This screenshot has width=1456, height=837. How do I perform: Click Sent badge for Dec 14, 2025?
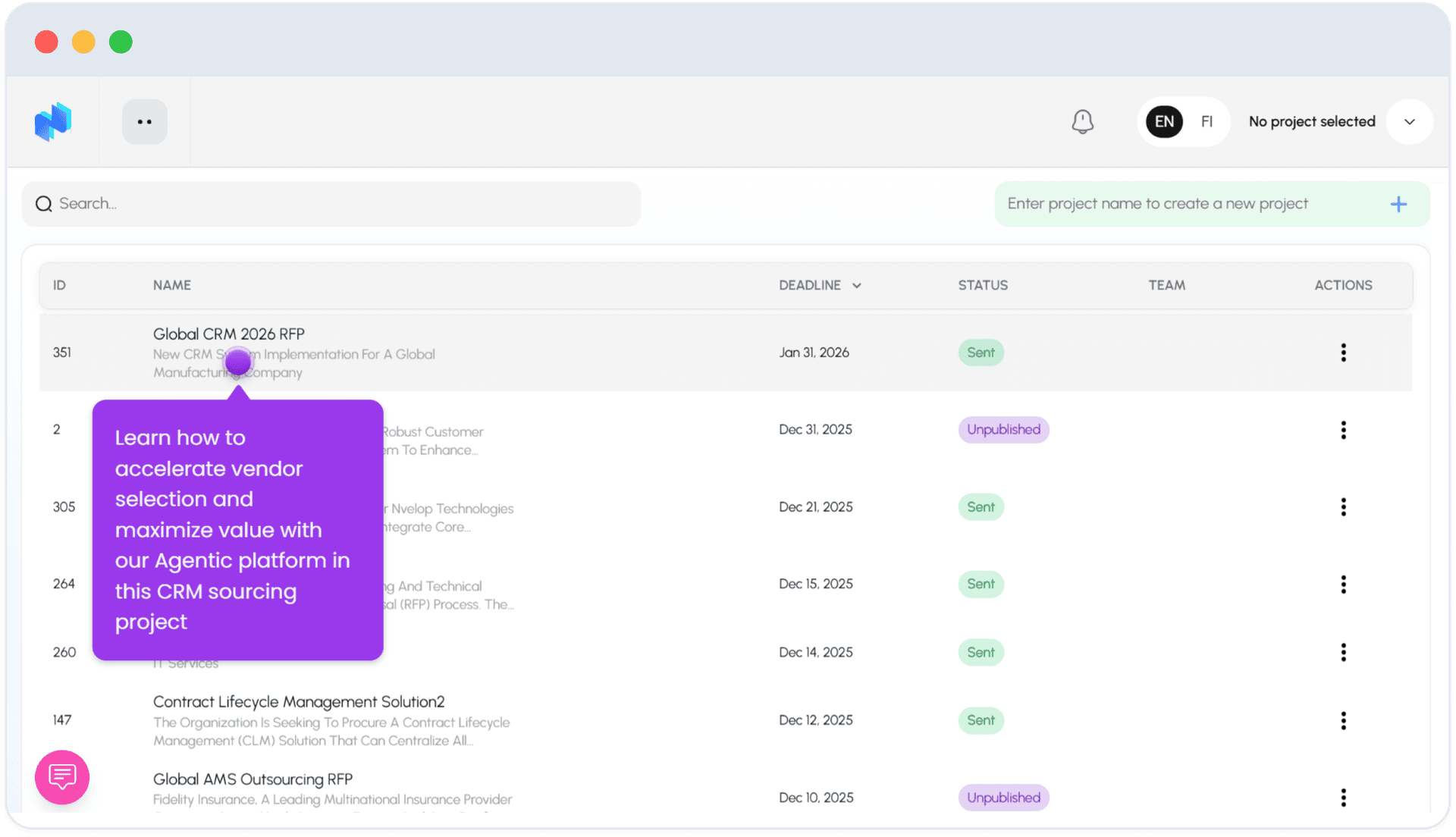click(x=981, y=652)
